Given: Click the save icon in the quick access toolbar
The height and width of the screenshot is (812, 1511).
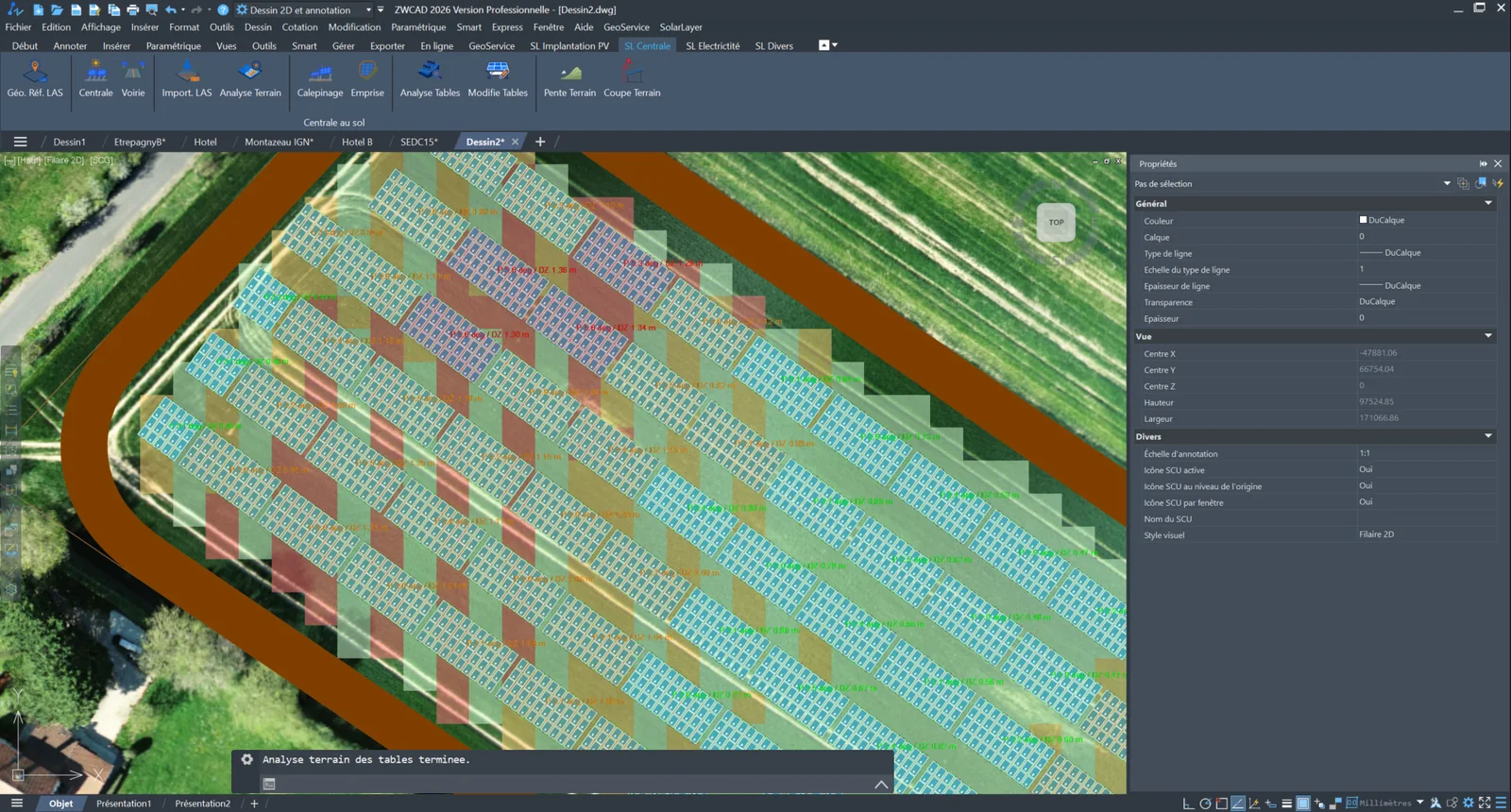Looking at the screenshot, I should (x=76, y=9).
